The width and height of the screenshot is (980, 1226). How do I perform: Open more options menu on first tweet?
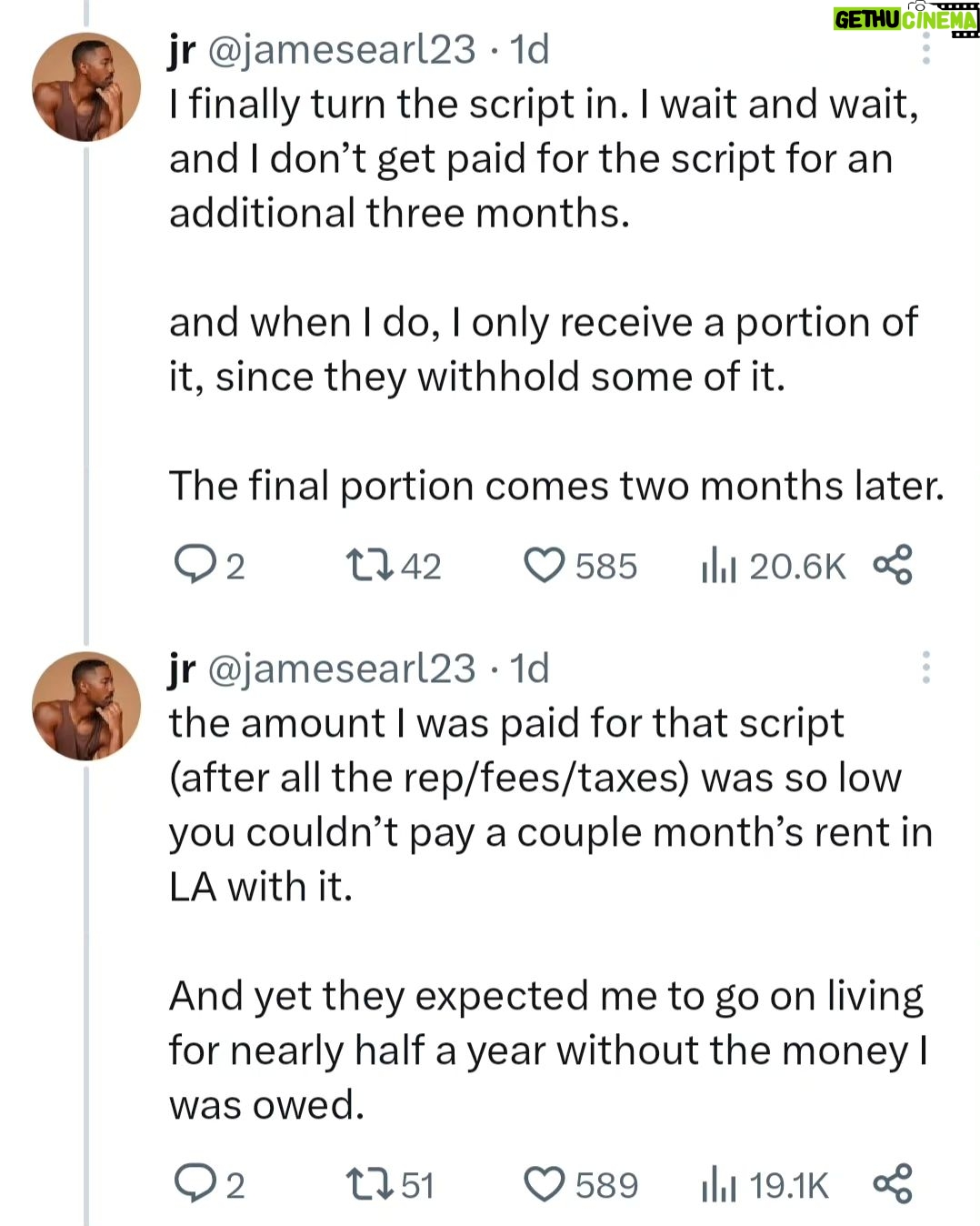925,49
